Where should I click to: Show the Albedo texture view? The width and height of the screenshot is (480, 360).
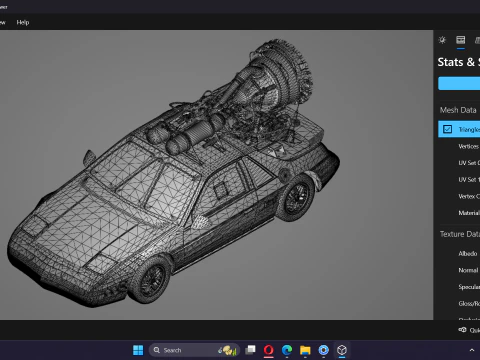pyautogui.click(x=468, y=254)
